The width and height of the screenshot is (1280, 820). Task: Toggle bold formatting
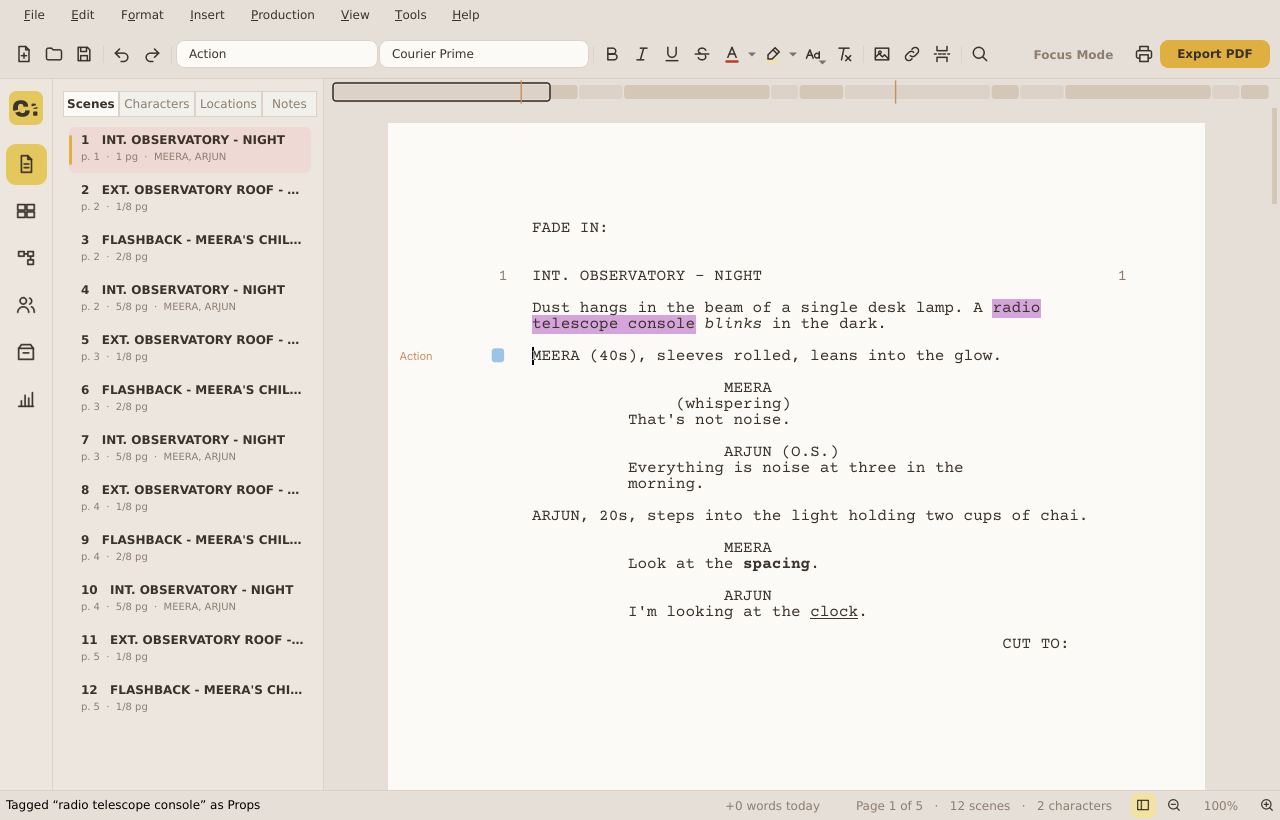[612, 54]
